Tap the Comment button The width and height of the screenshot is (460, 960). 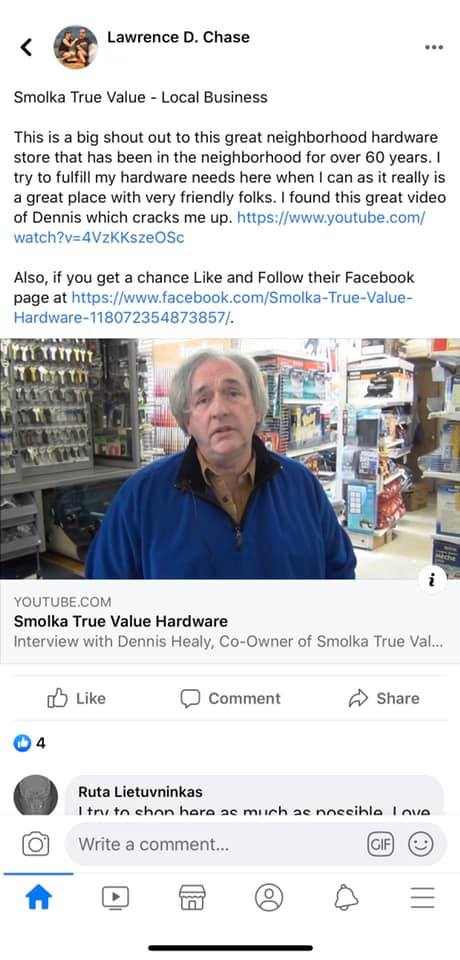(x=230, y=699)
